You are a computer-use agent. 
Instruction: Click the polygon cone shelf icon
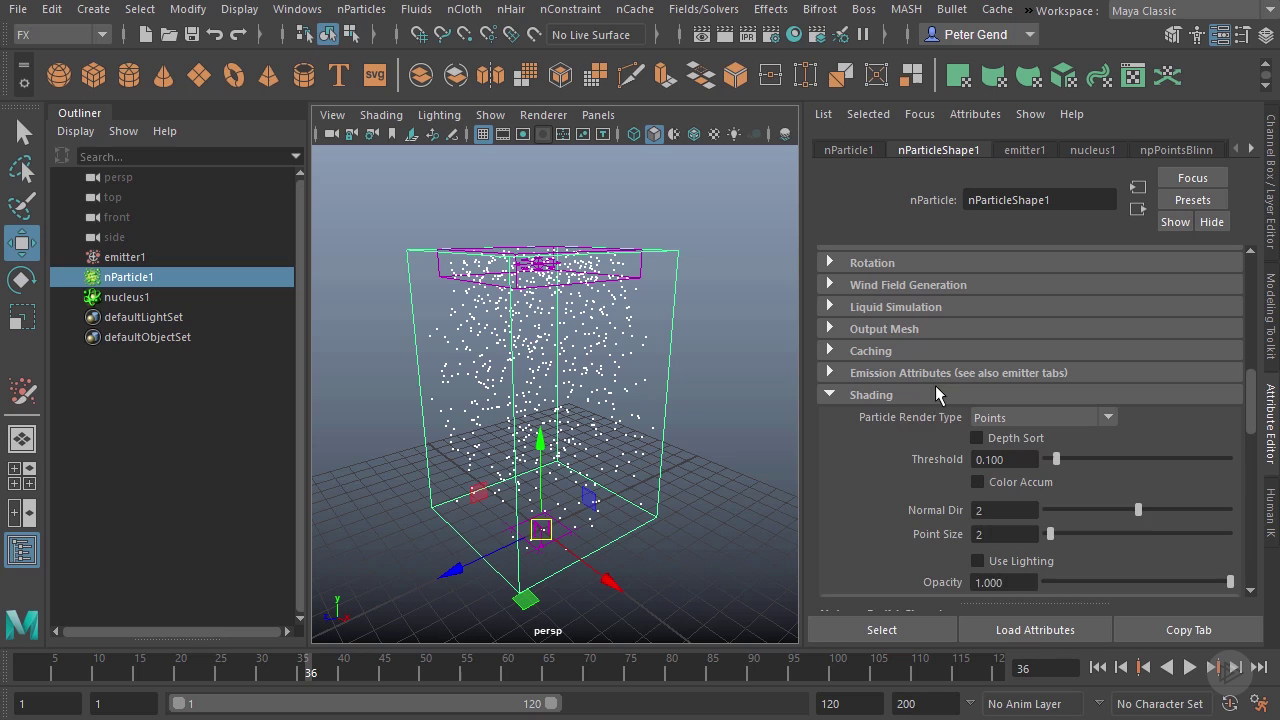pyautogui.click(x=163, y=76)
